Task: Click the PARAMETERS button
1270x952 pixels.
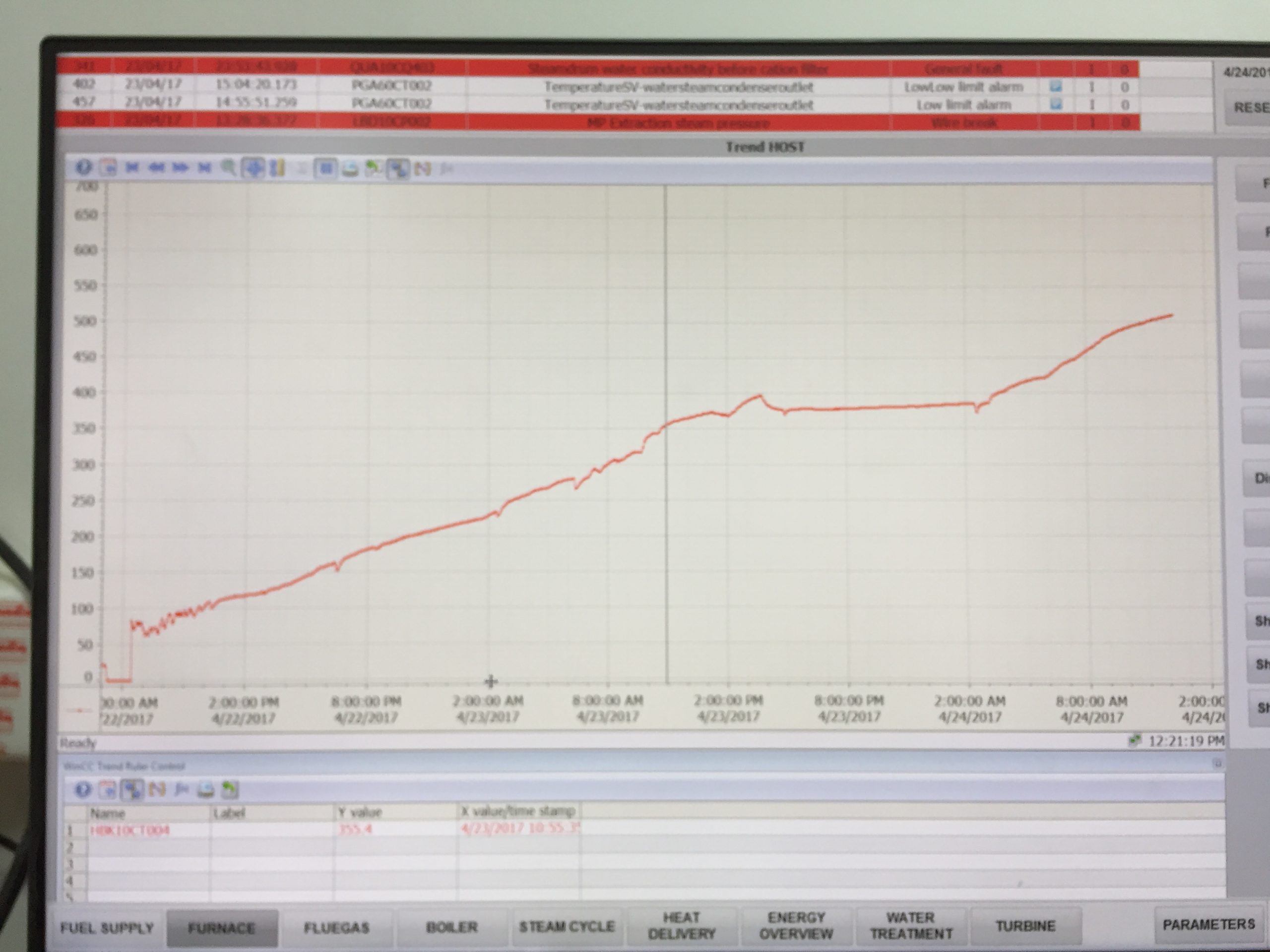Action: coord(1208,924)
